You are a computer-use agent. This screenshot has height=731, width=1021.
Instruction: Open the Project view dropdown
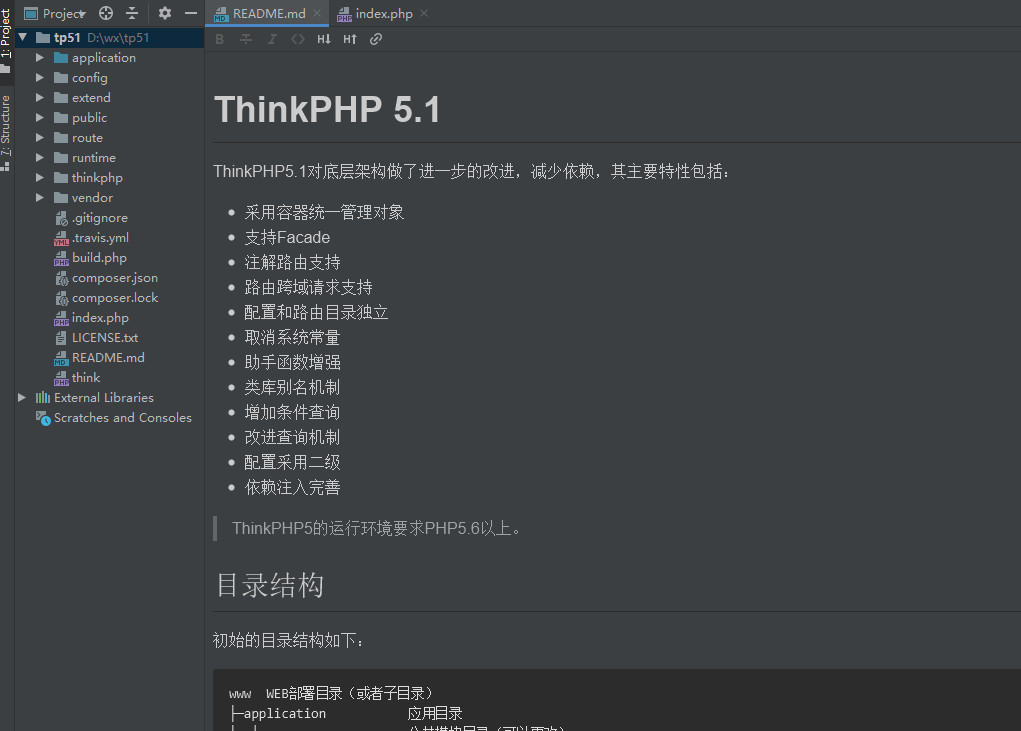click(55, 13)
